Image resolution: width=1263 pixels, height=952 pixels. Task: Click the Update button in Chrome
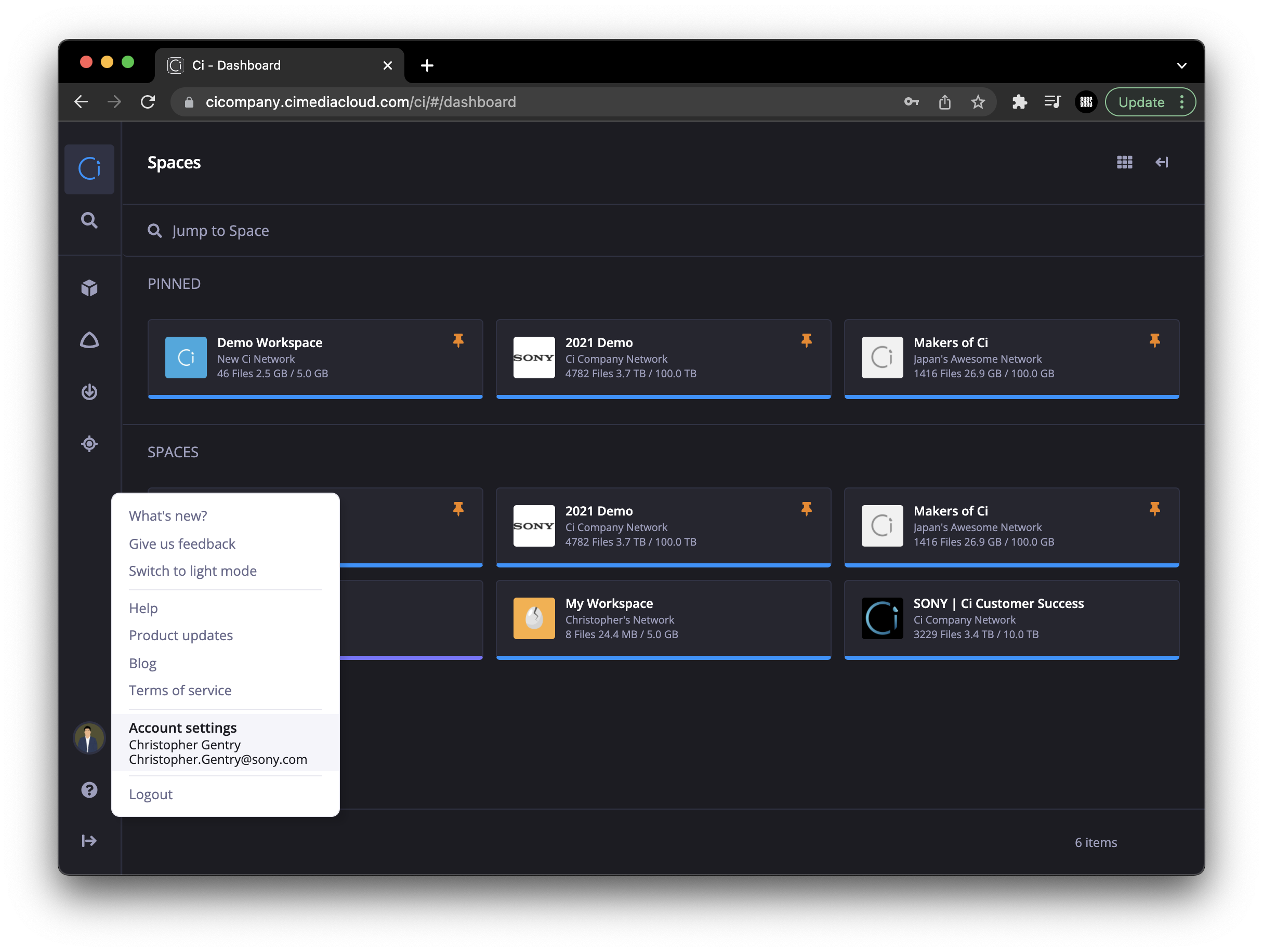point(1141,102)
